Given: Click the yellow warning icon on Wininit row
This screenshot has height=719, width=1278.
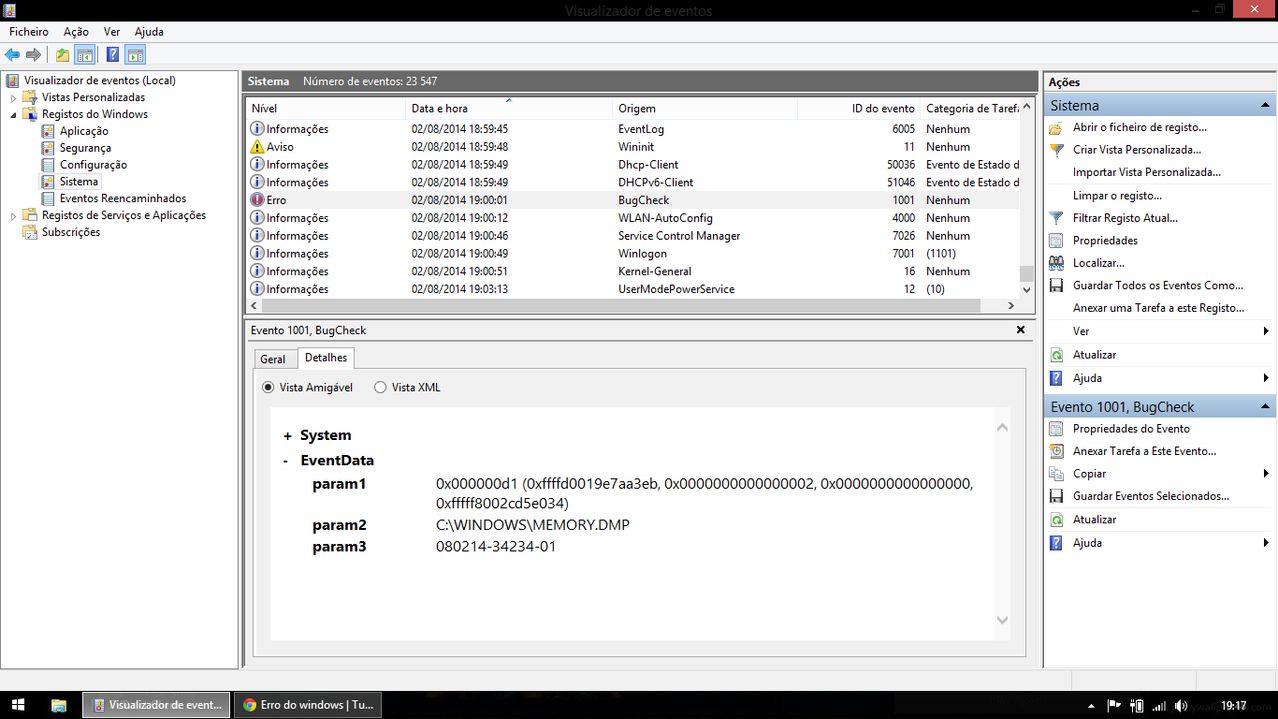Looking at the screenshot, I should pos(257,147).
